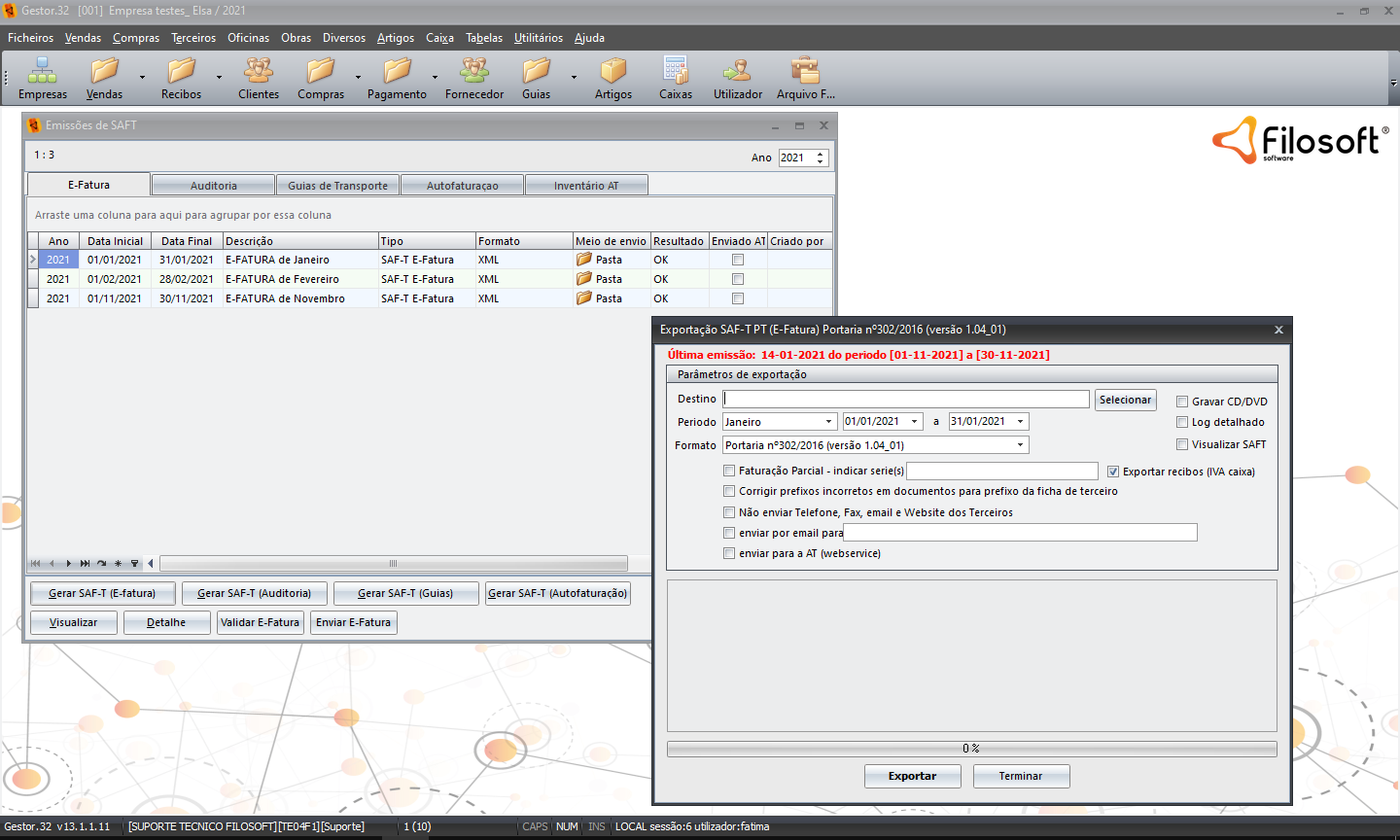Open the Tabelas menu

(x=483, y=38)
